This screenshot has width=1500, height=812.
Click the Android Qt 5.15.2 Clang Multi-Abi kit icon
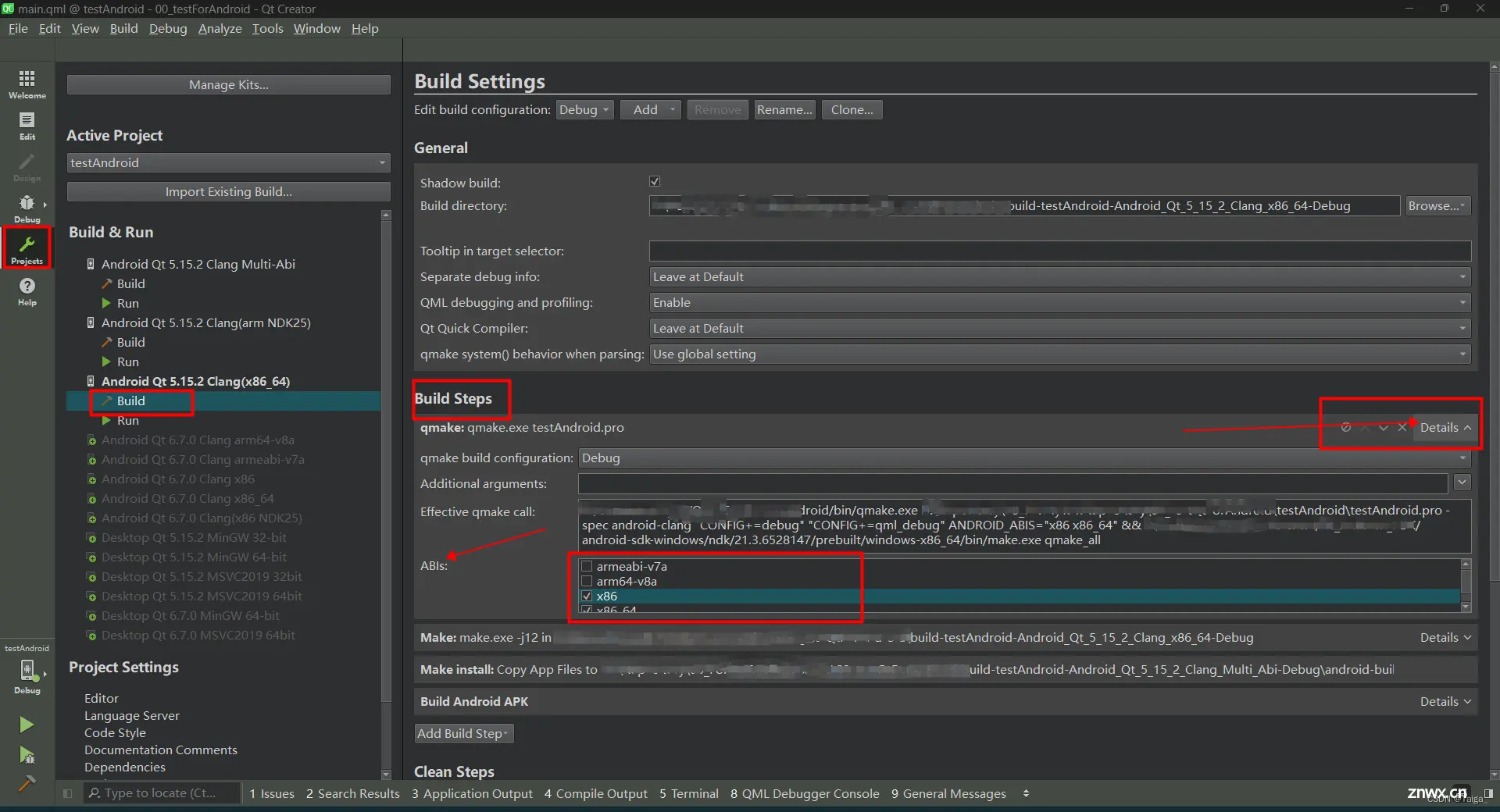click(x=91, y=264)
